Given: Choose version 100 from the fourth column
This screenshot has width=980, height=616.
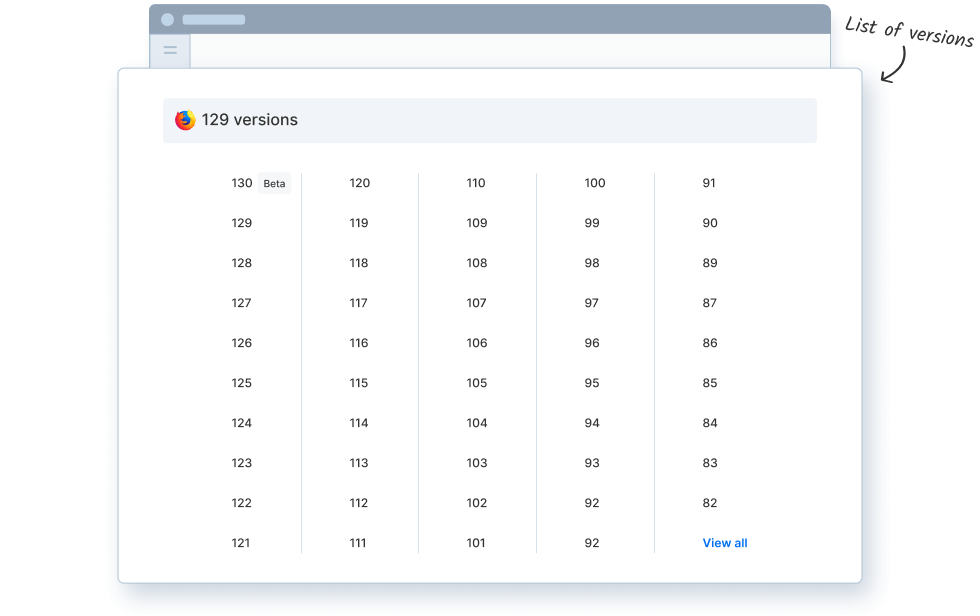Looking at the screenshot, I should pyautogui.click(x=594, y=183).
